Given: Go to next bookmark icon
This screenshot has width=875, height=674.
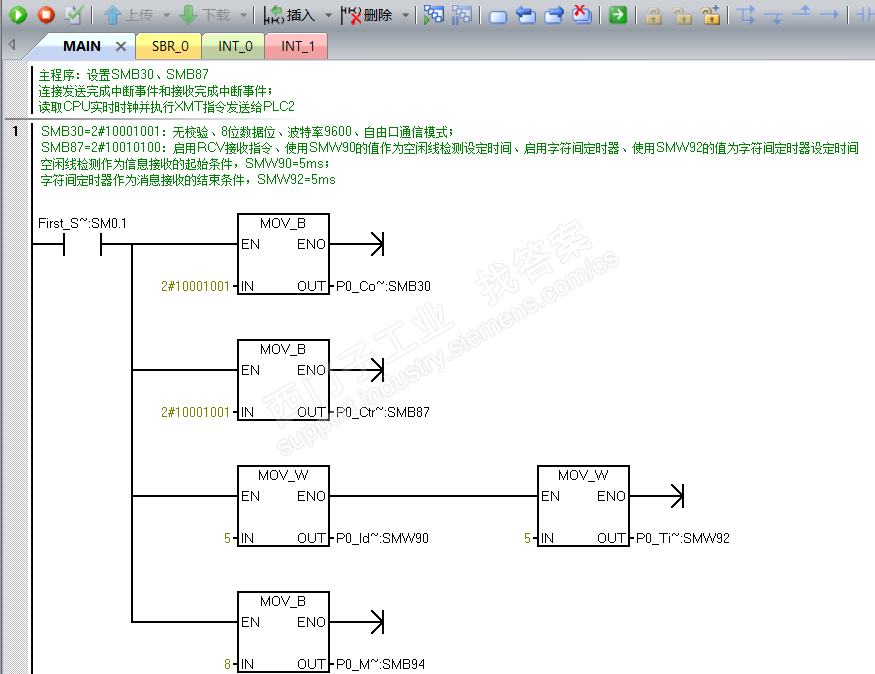Looking at the screenshot, I should pos(554,15).
